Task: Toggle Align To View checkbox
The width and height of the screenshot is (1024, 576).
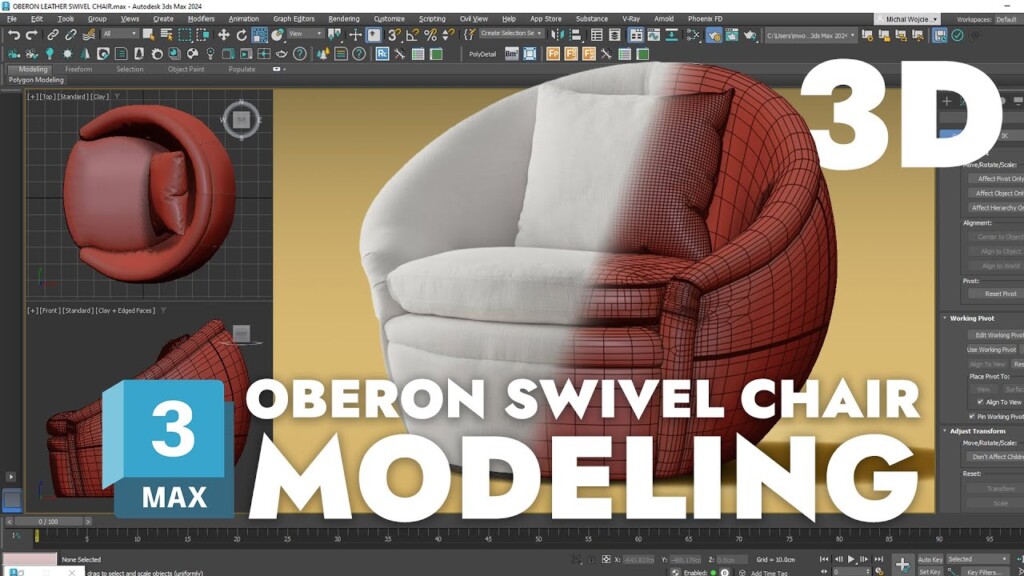Action: click(x=980, y=402)
